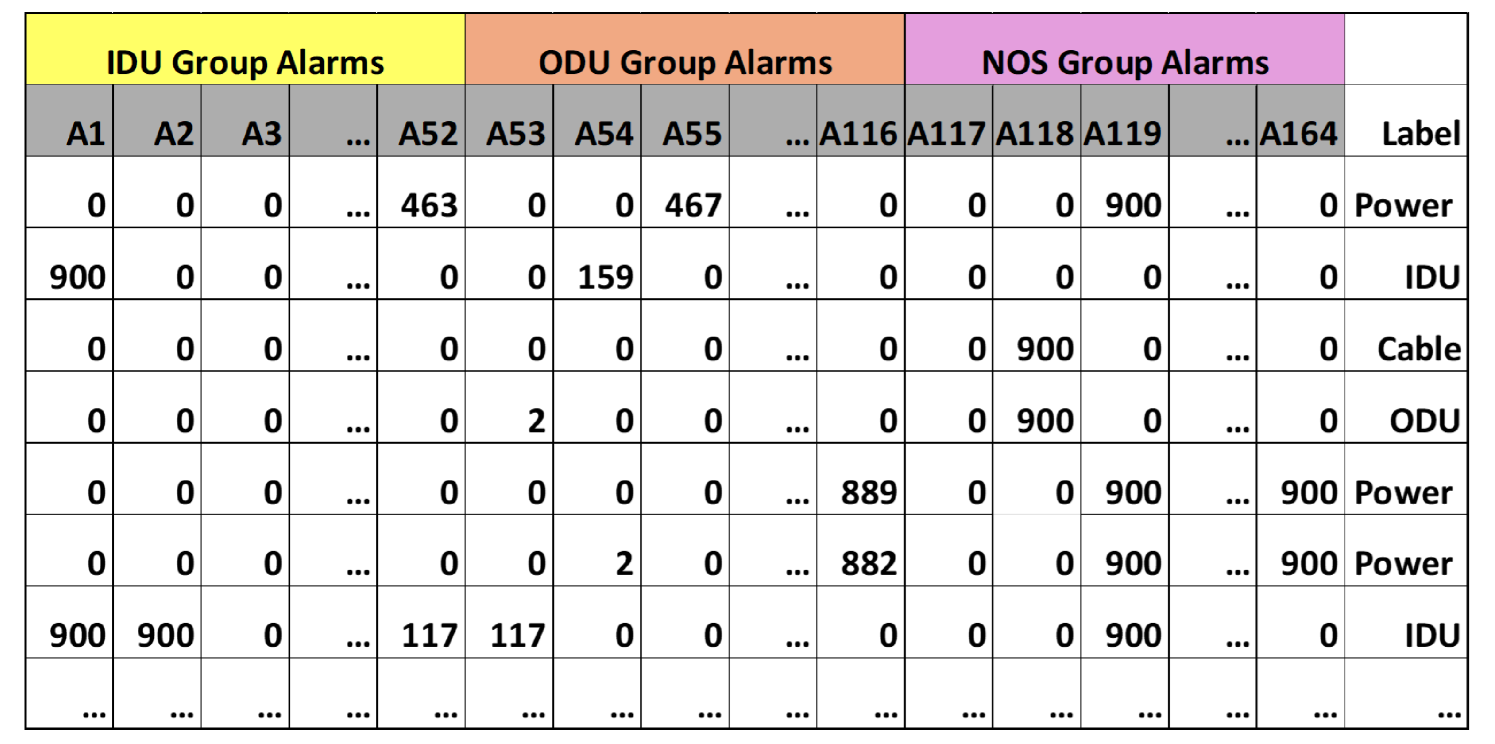Select the Cable label cell
The image size is (1495, 744).
coord(1418,349)
